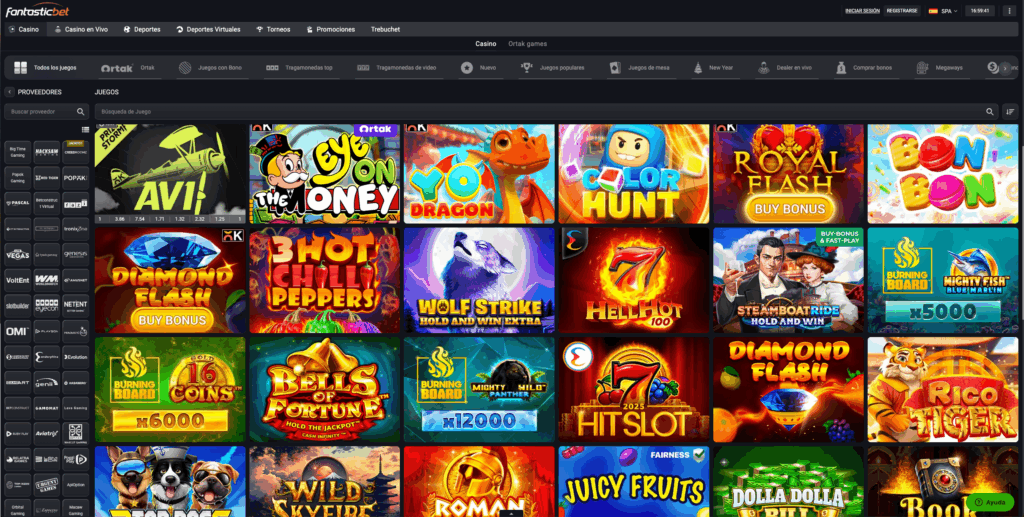Select the Todos los juegos category
The width and height of the screenshot is (1024, 517).
(46, 68)
